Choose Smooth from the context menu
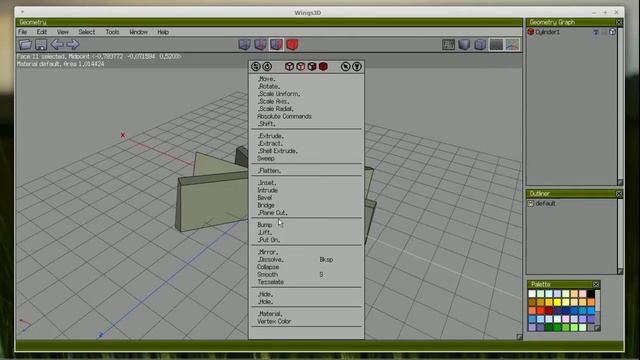Viewport: 640px width, 360px height. [268, 275]
